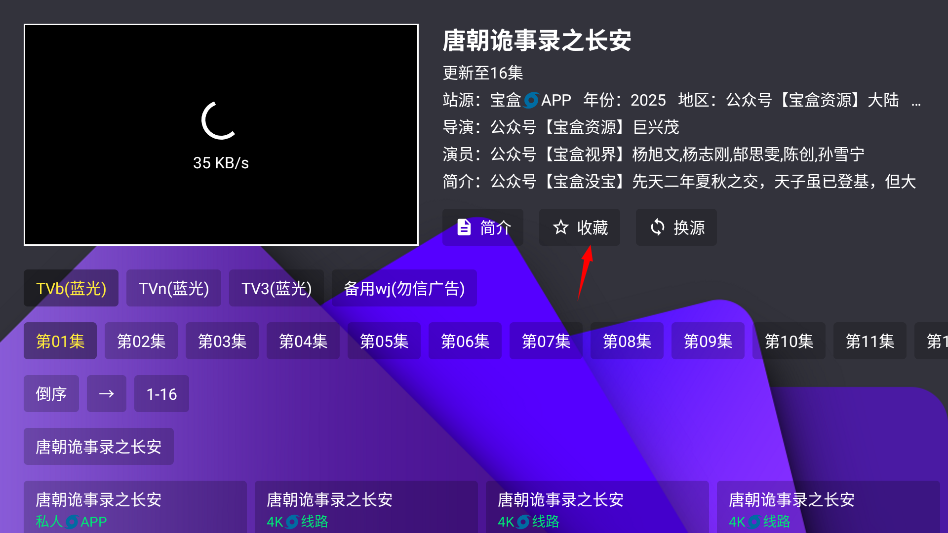Viewport: 948px width, 533px height.
Task: Click the 更新至16集 status text
Action: 483,73
